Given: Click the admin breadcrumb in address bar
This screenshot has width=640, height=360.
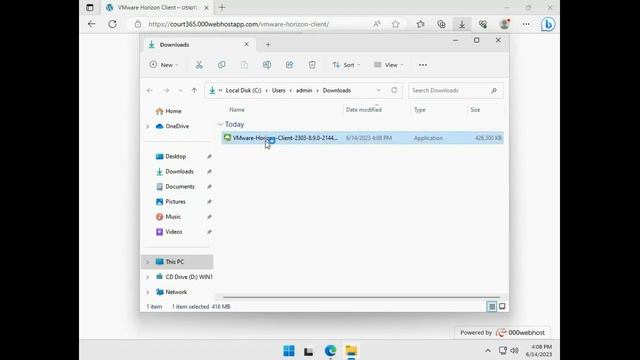Looking at the screenshot, I should click(304, 91).
